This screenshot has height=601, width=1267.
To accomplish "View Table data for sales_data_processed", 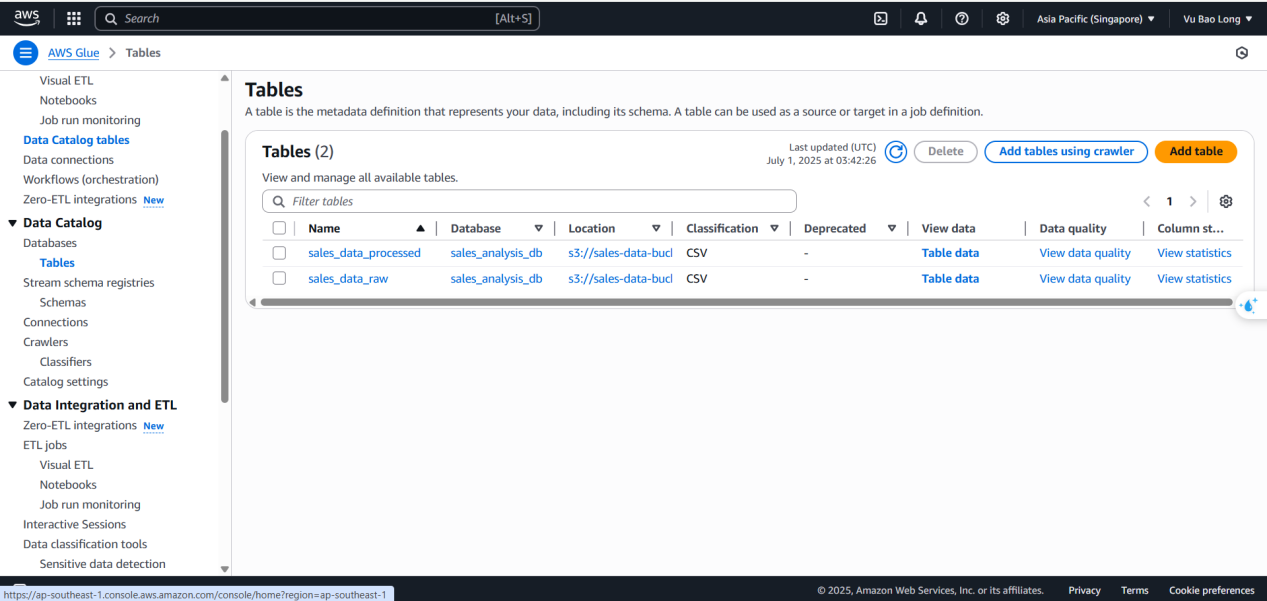I will tap(950, 253).
